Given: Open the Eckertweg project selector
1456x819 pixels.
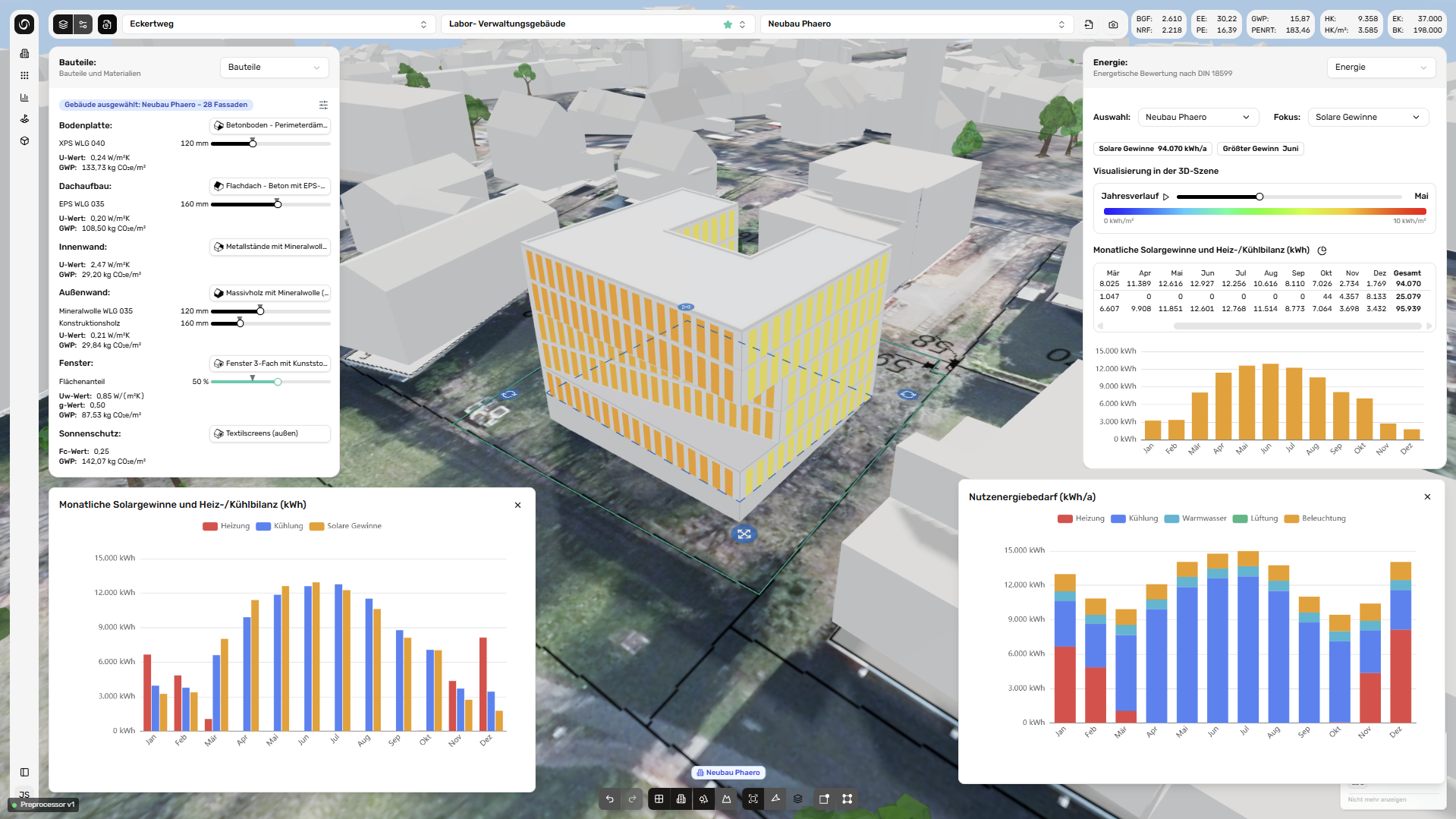Looking at the screenshot, I should point(278,24).
